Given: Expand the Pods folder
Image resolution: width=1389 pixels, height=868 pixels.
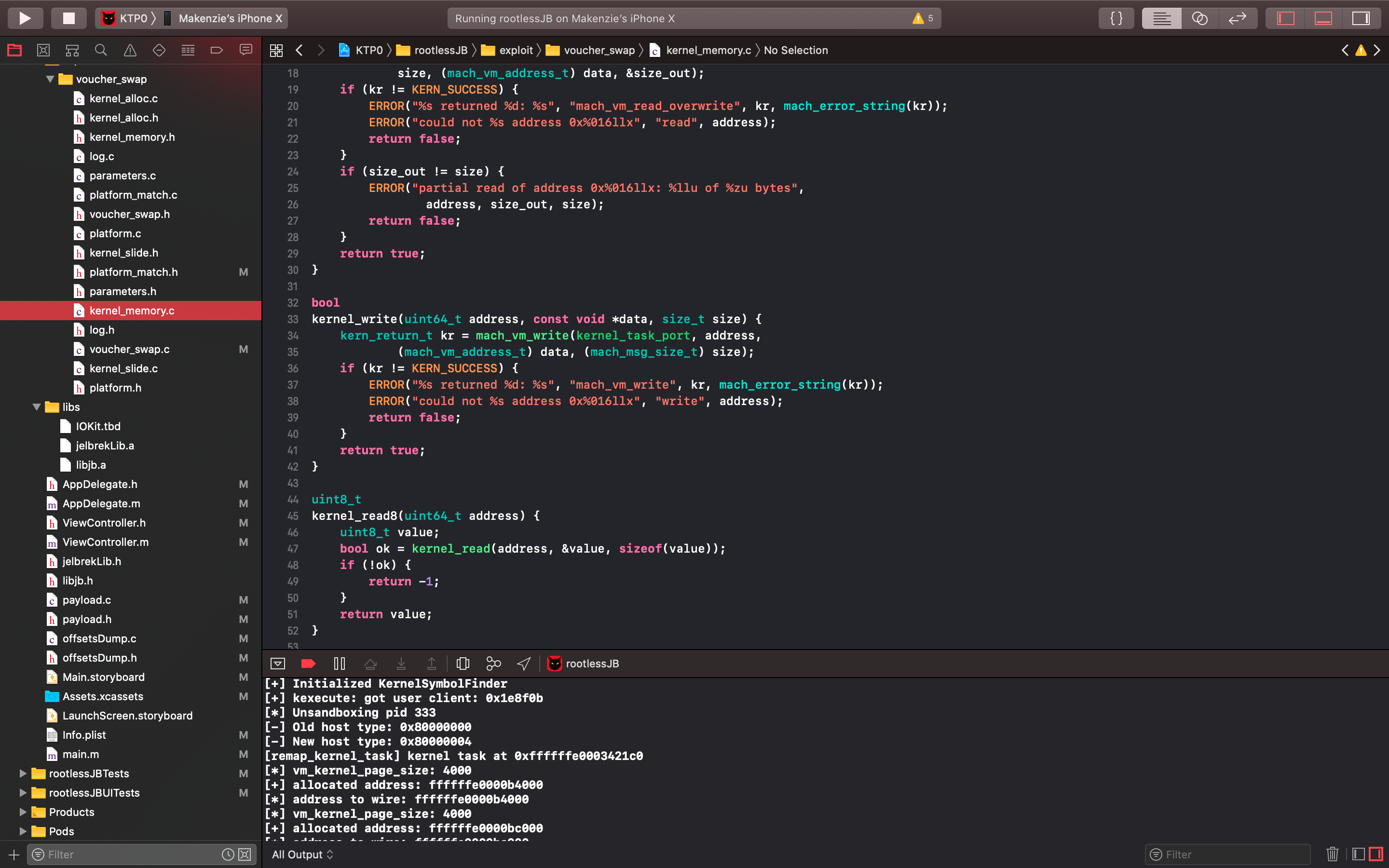Looking at the screenshot, I should pos(23,831).
